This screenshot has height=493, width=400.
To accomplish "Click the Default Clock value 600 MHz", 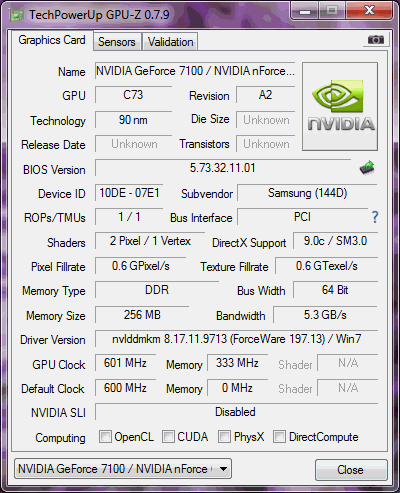I will point(125,388).
